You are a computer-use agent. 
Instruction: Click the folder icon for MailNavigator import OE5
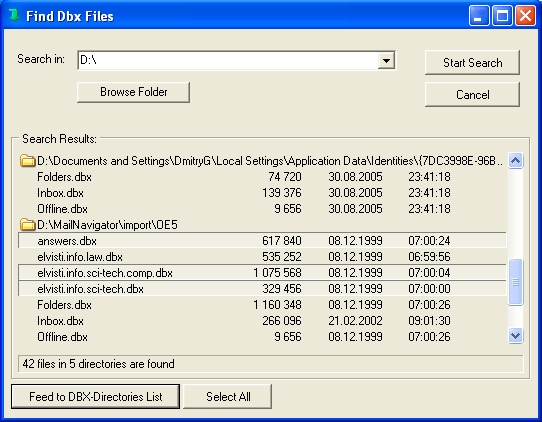pyautogui.click(x=27, y=225)
